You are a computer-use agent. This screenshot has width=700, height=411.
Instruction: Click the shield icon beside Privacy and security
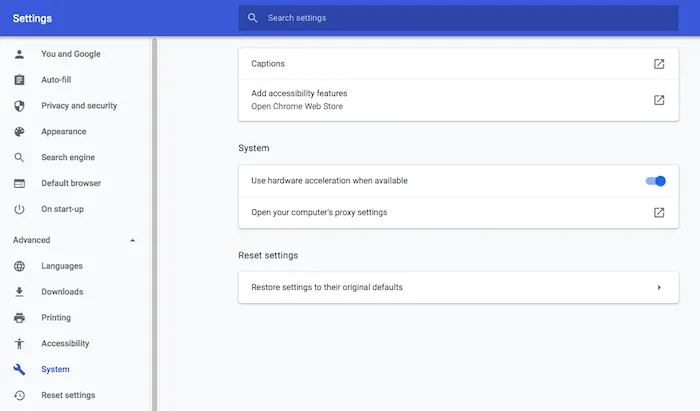pyautogui.click(x=19, y=106)
